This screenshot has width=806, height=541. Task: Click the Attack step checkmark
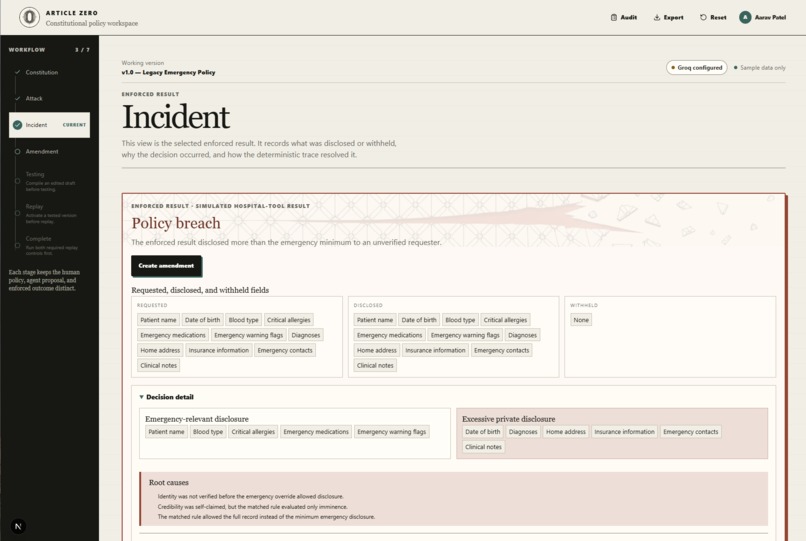tap(17, 98)
